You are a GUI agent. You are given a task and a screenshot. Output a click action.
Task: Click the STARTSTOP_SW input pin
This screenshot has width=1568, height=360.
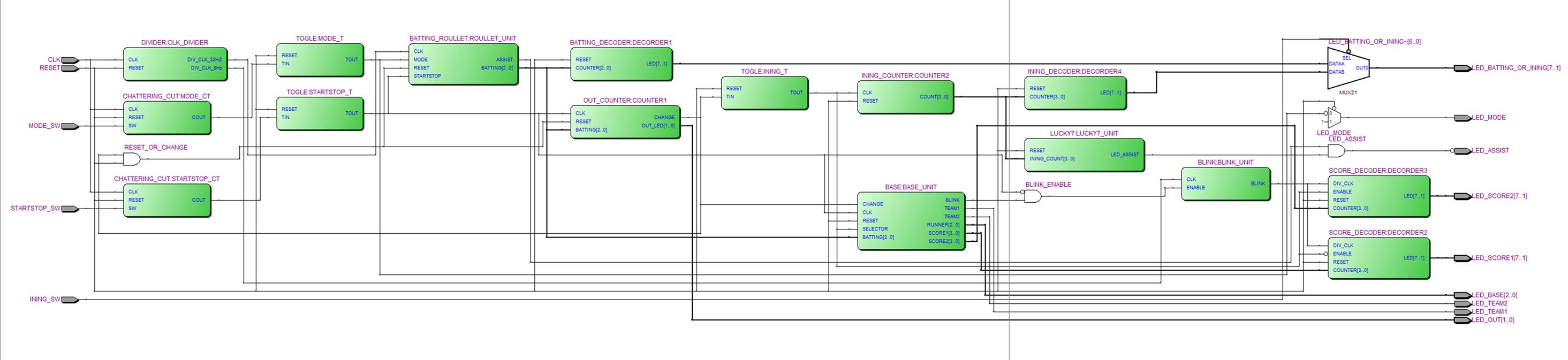click(70, 209)
